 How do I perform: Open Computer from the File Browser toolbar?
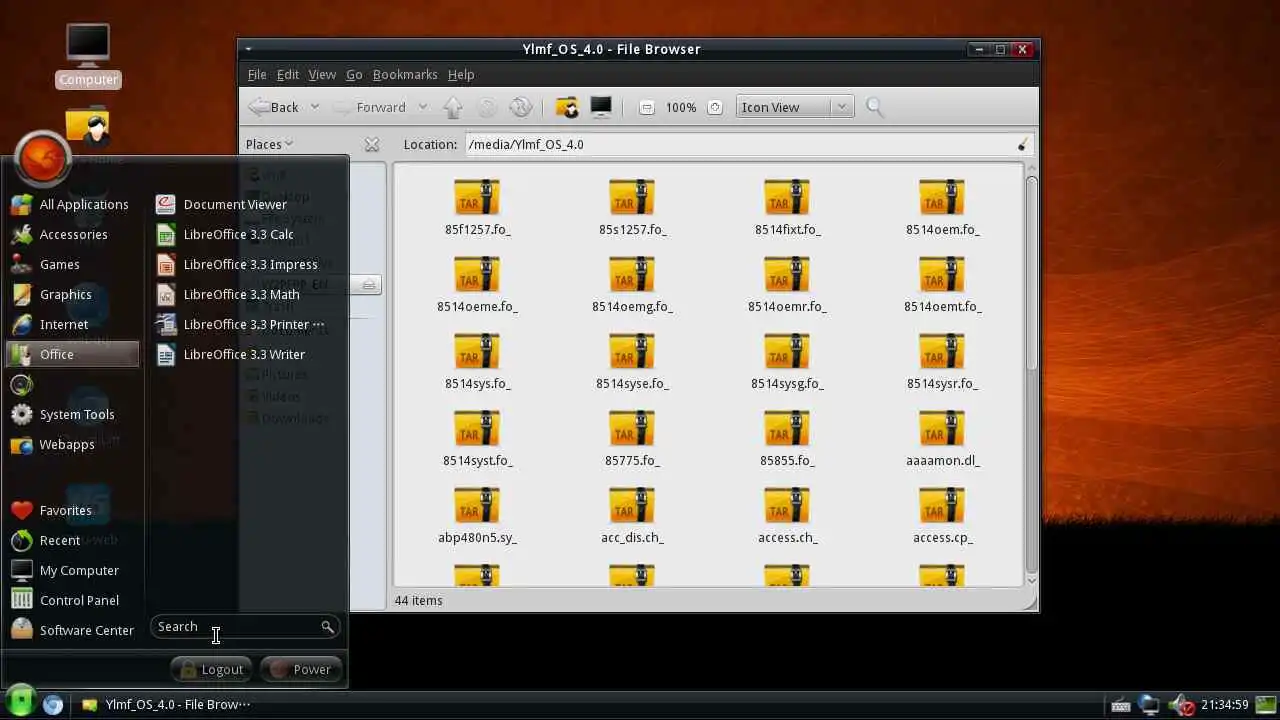coord(600,107)
